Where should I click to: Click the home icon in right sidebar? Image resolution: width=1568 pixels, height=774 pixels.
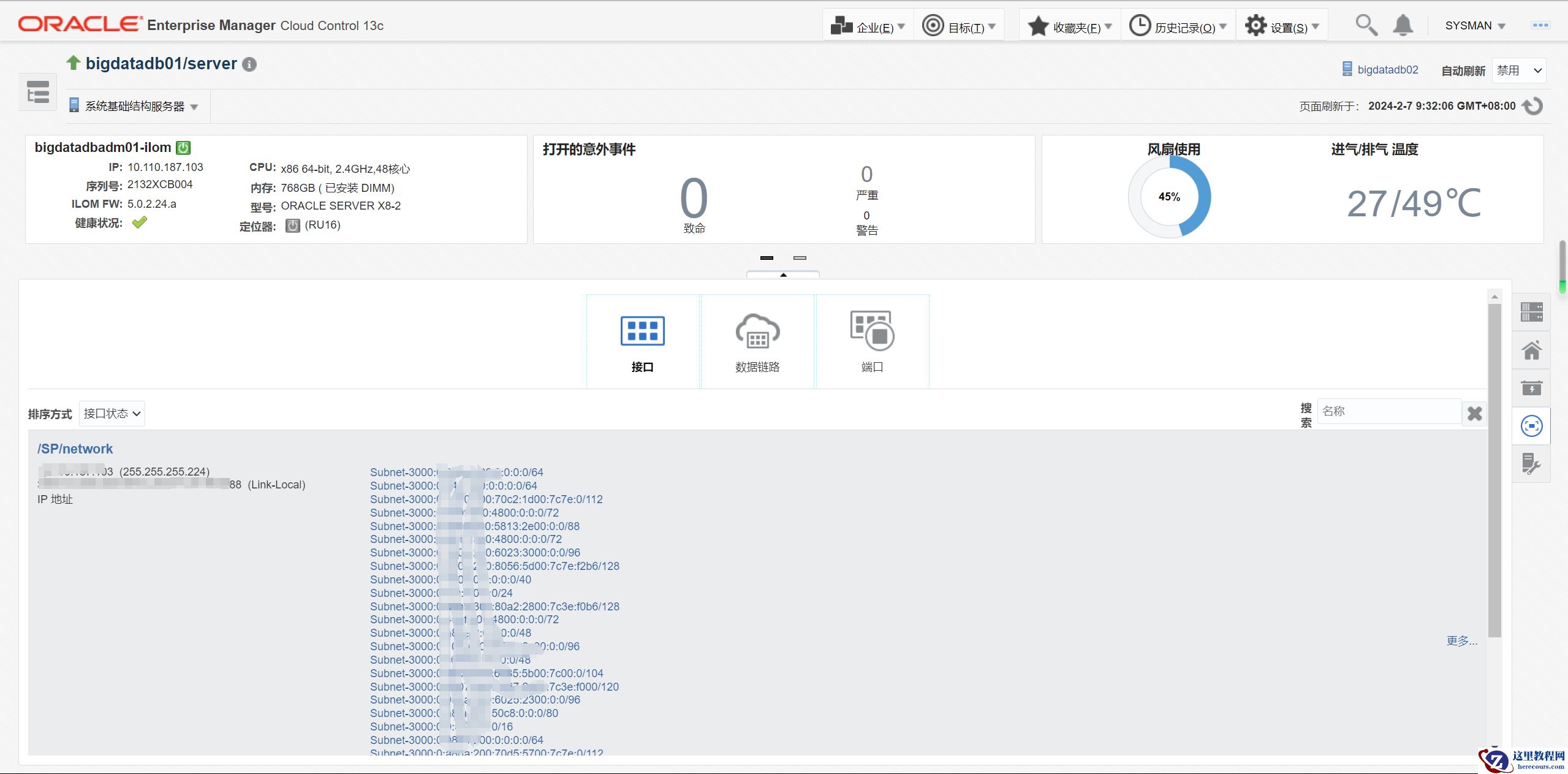coord(1531,351)
